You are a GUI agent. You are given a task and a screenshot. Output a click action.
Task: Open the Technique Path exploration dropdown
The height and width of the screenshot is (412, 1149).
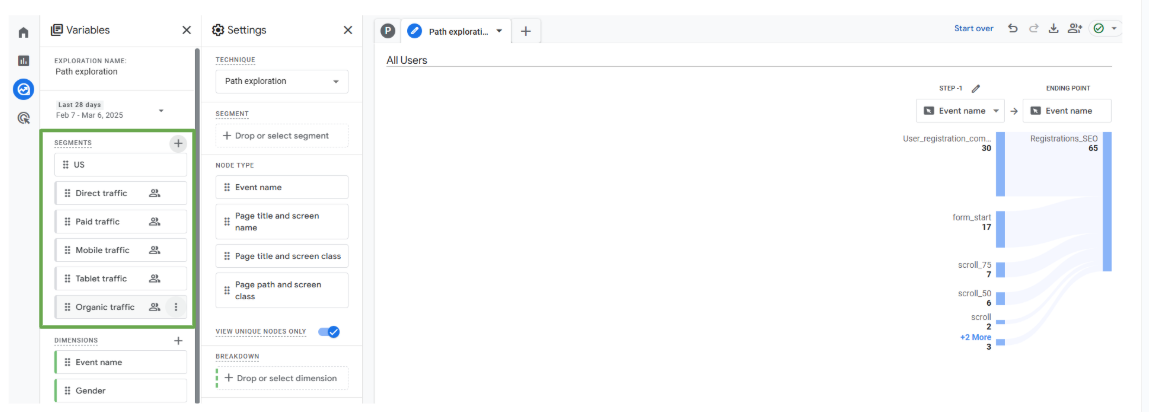[x=282, y=81]
